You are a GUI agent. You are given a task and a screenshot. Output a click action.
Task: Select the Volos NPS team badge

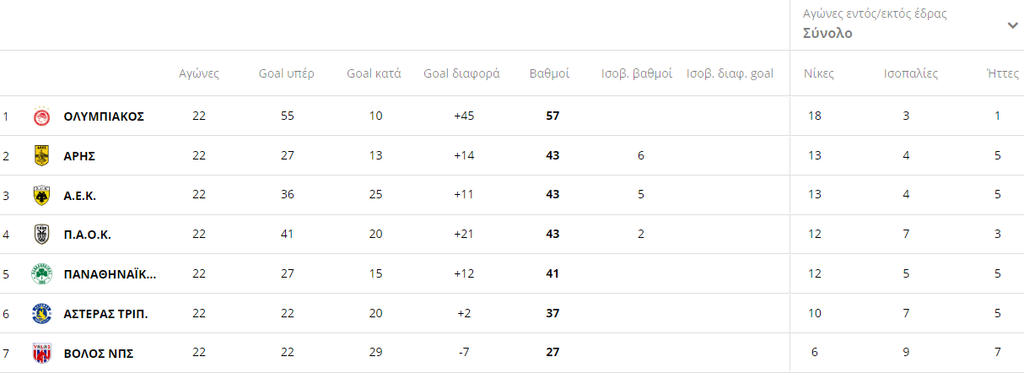[41, 353]
